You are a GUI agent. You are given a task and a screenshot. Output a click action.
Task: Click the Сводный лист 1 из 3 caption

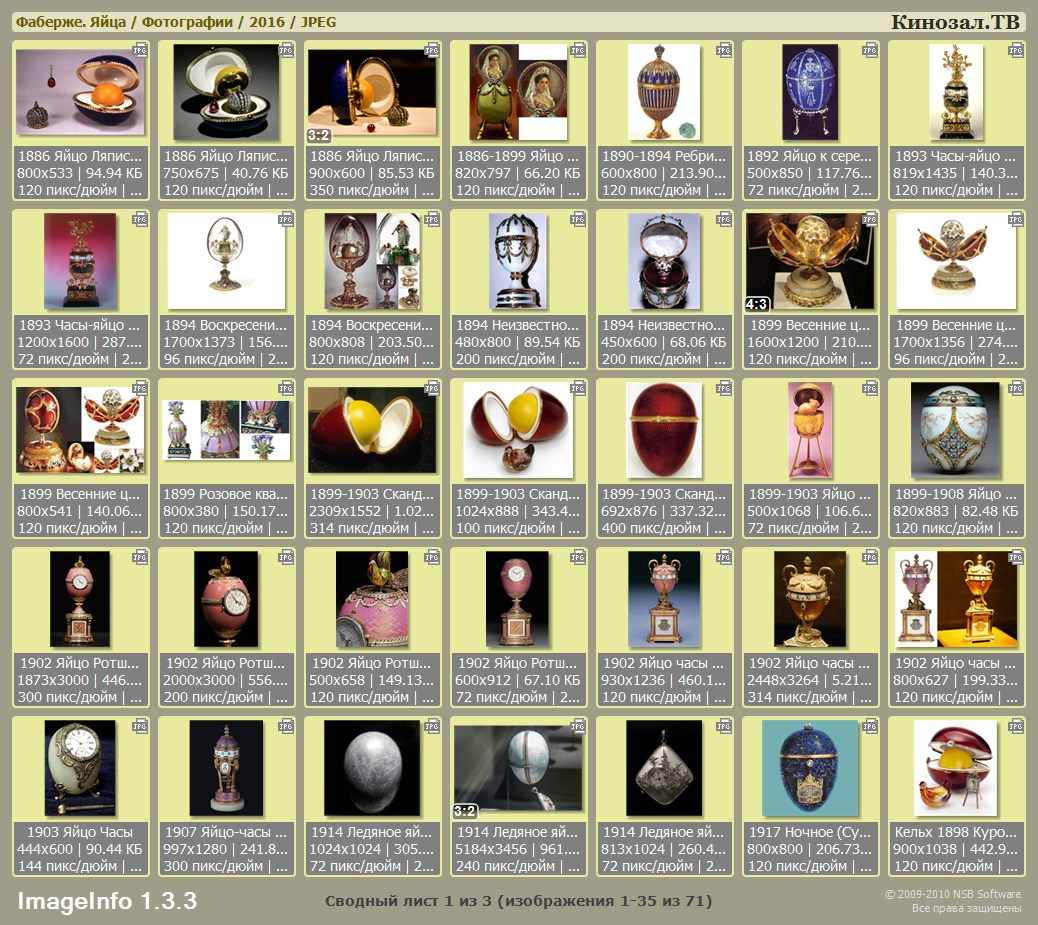point(518,901)
